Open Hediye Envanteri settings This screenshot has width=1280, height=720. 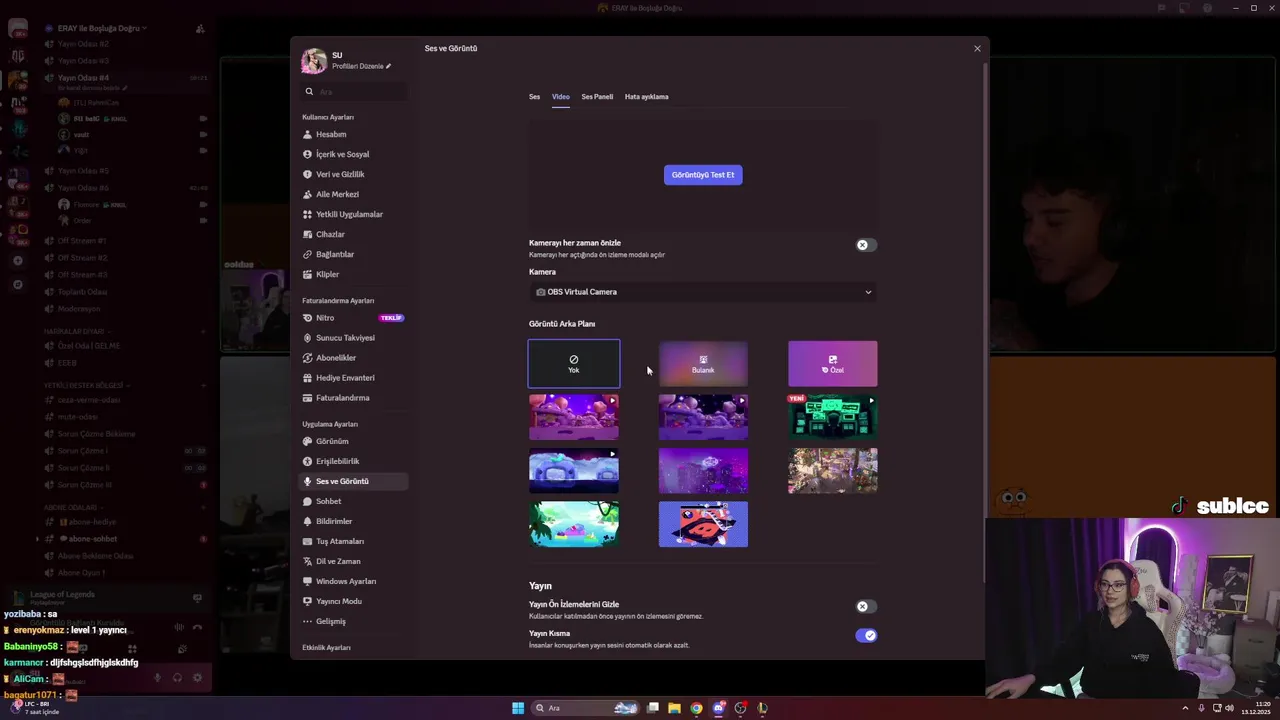tap(353, 378)
